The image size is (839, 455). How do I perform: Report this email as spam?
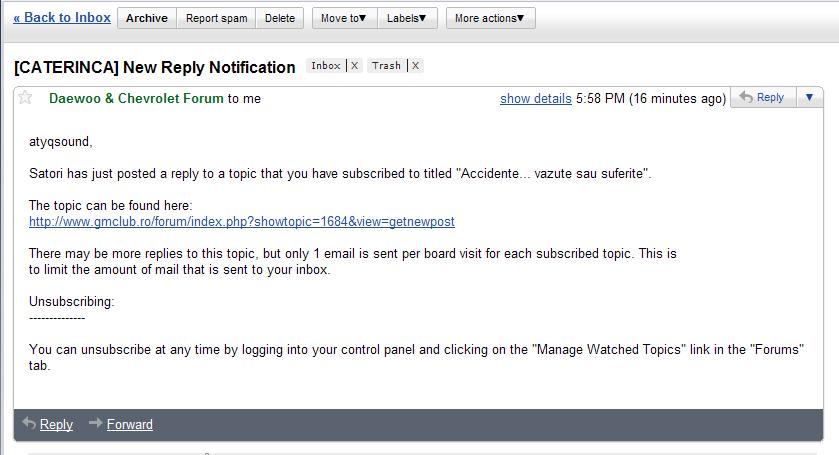click(x=216, y=18)
